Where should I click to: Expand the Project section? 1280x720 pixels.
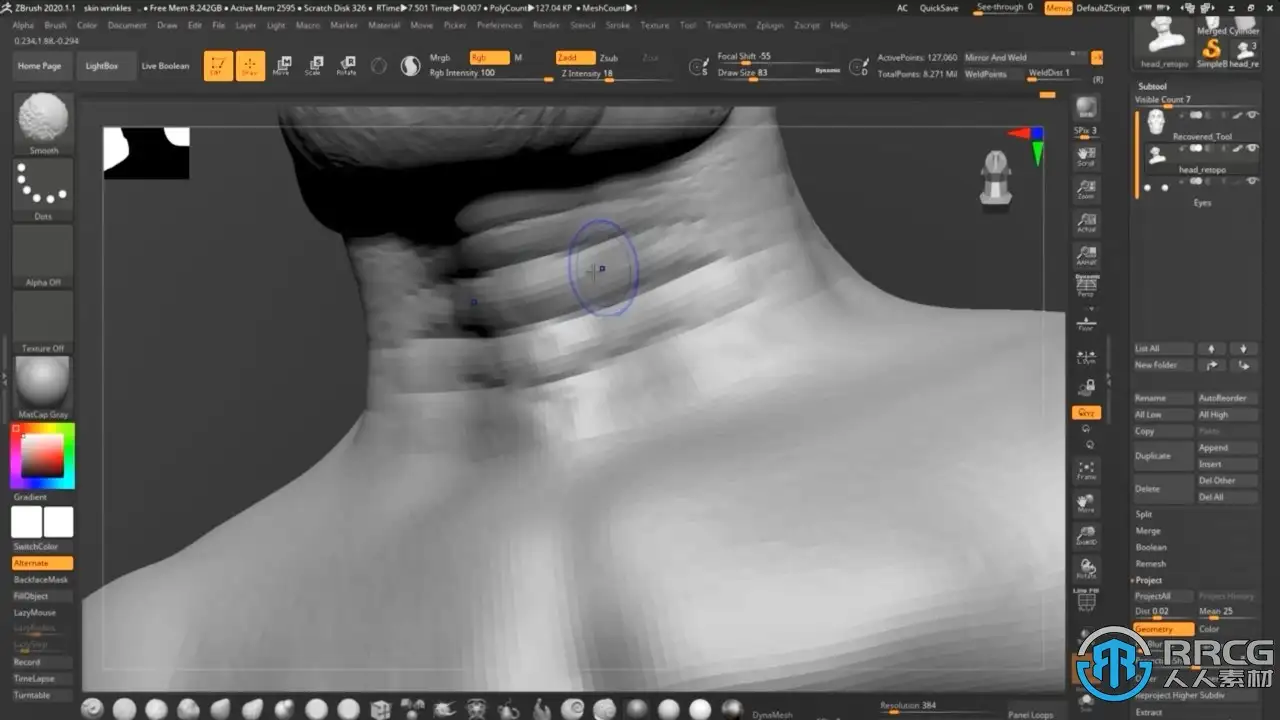[x=1147, y=580]
